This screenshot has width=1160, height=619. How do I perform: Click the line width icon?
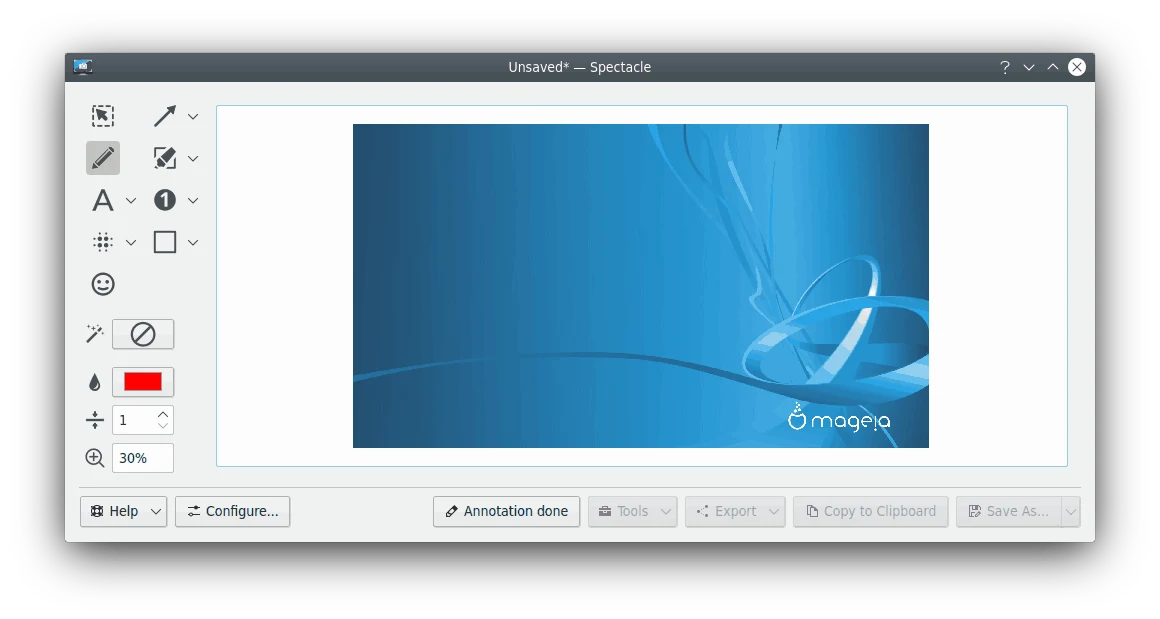[x=95, y=420]
